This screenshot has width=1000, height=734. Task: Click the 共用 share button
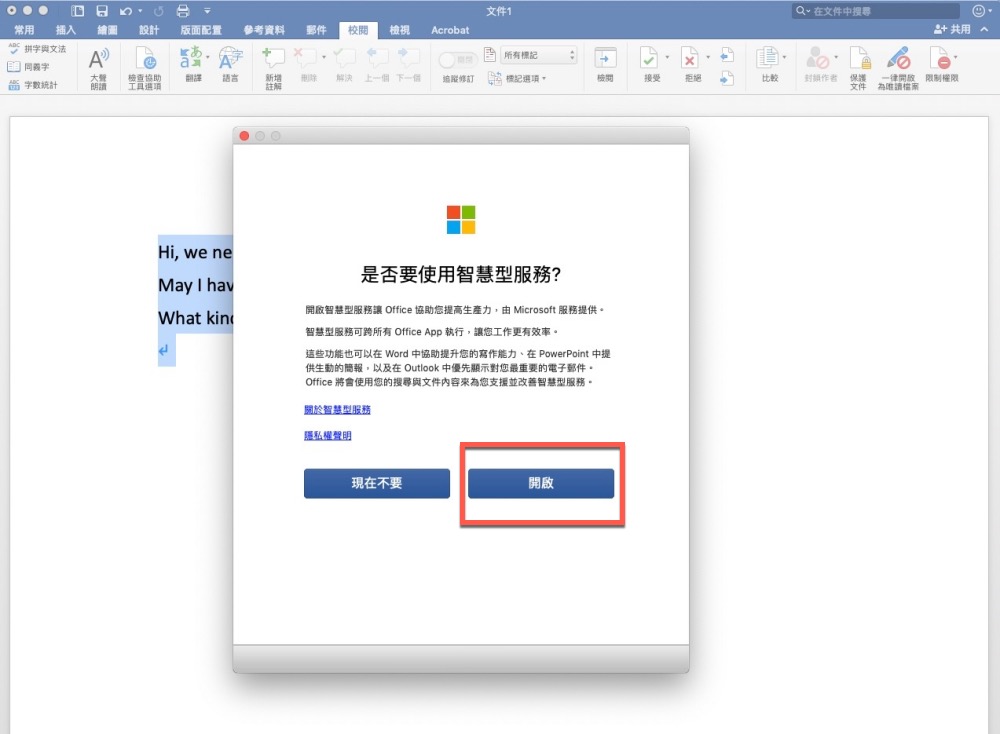point(952,29)
